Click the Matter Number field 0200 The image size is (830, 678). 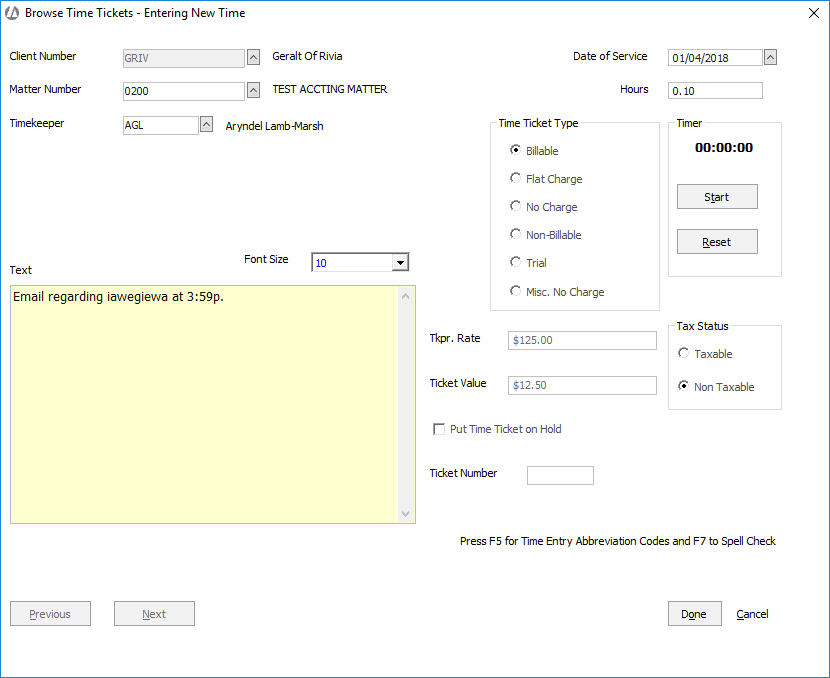click(x=184, y=91)
